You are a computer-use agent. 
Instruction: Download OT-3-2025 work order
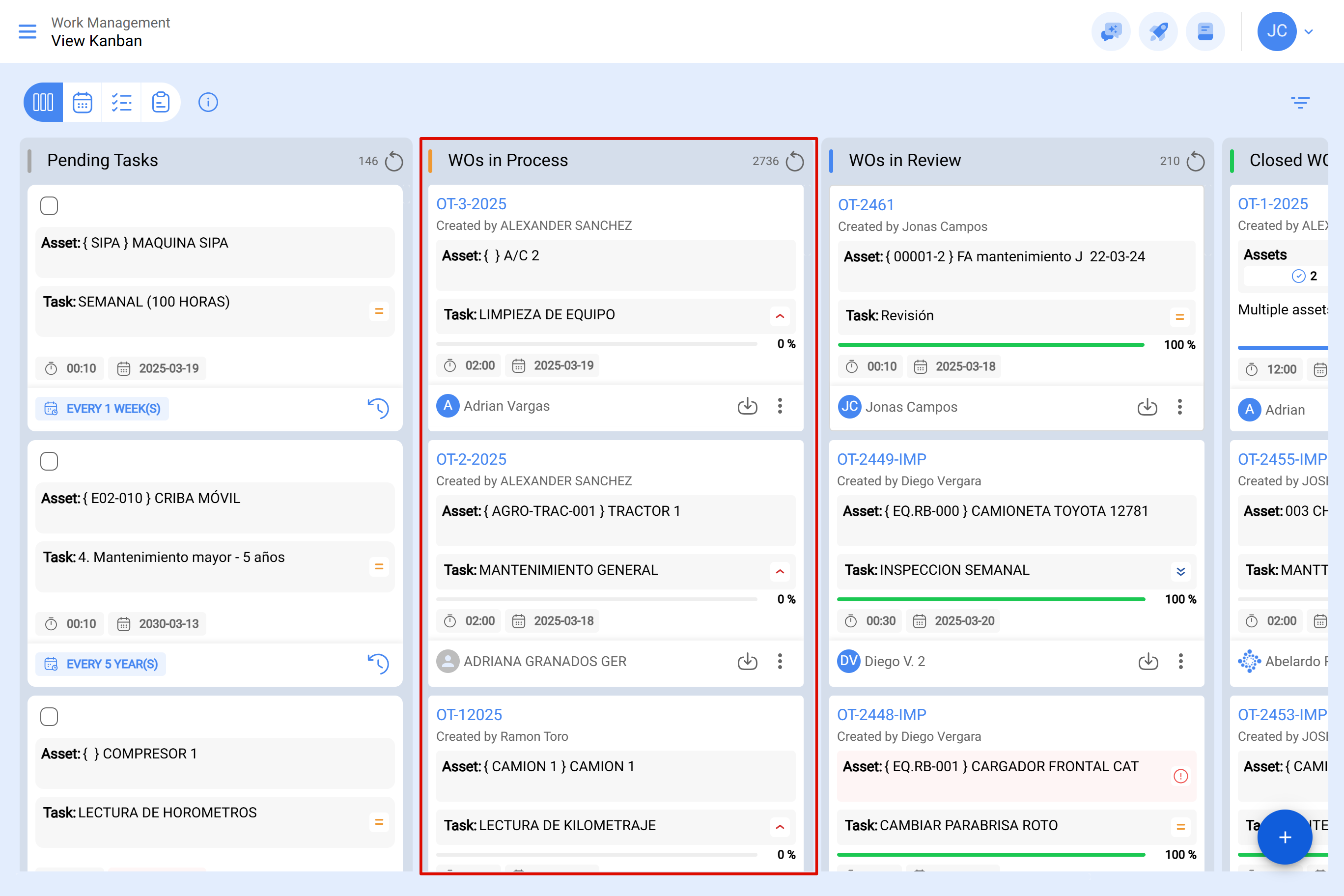click(748, 406)
